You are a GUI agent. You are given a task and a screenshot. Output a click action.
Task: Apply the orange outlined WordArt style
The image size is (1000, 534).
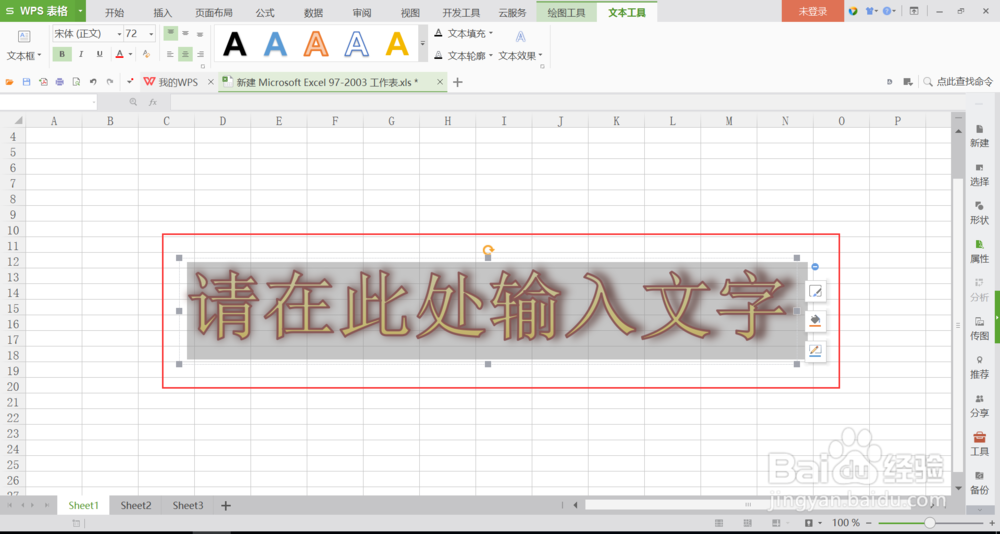point(316,43)
